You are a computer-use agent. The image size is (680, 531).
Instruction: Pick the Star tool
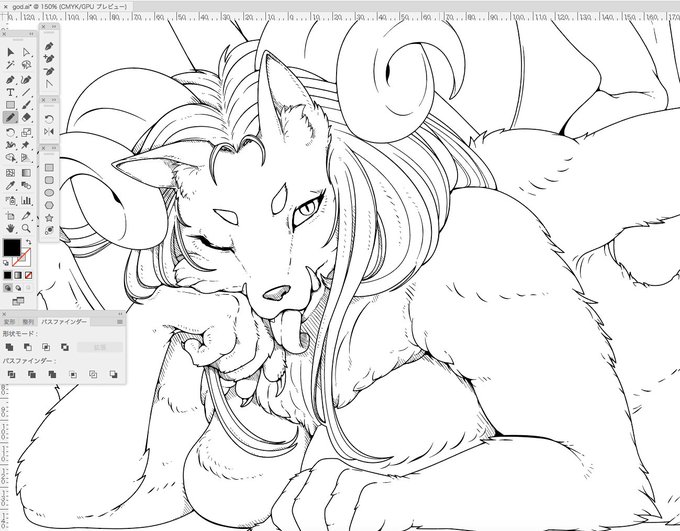[49, 218]
